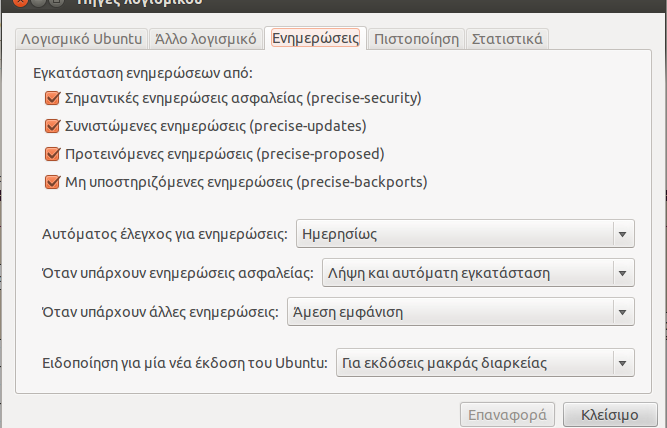
Task: Show the Στατιστικά tab
Action: [x=507, y=39]
